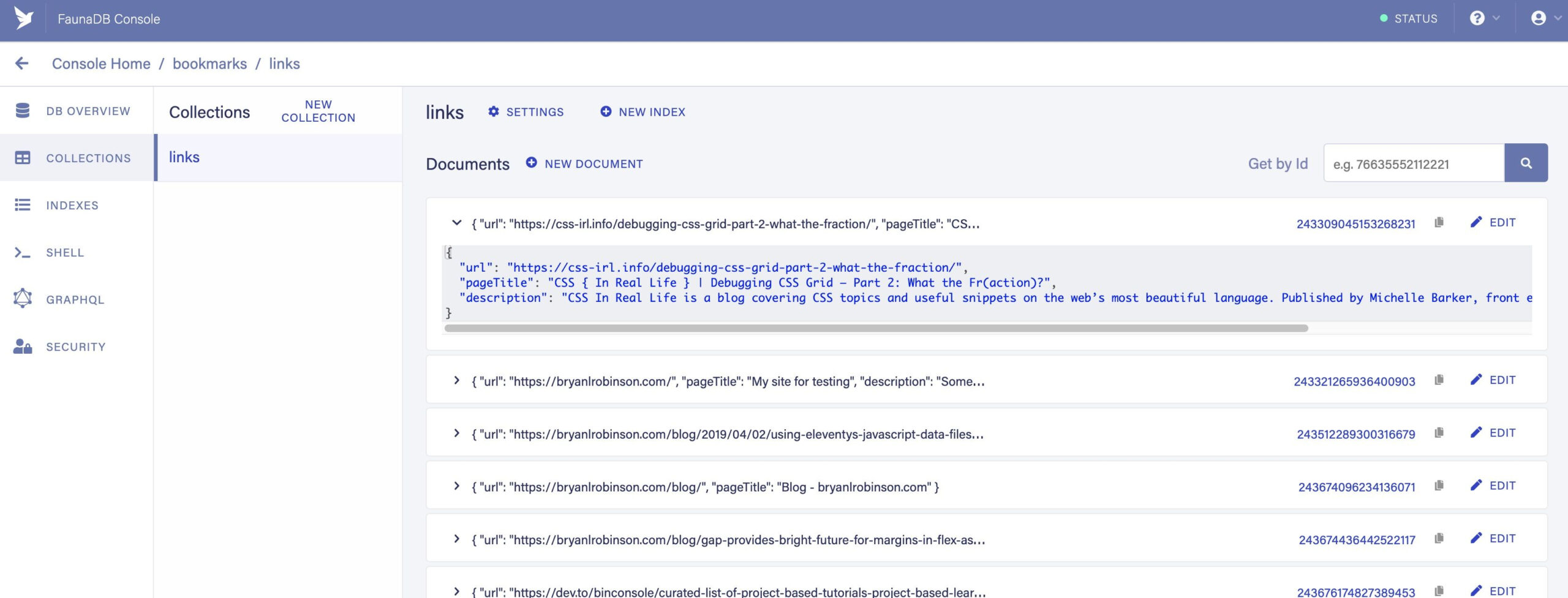Click bookmarks breadcrumb link
This screenshot has width=1568, height=598.
pos(209,64)
